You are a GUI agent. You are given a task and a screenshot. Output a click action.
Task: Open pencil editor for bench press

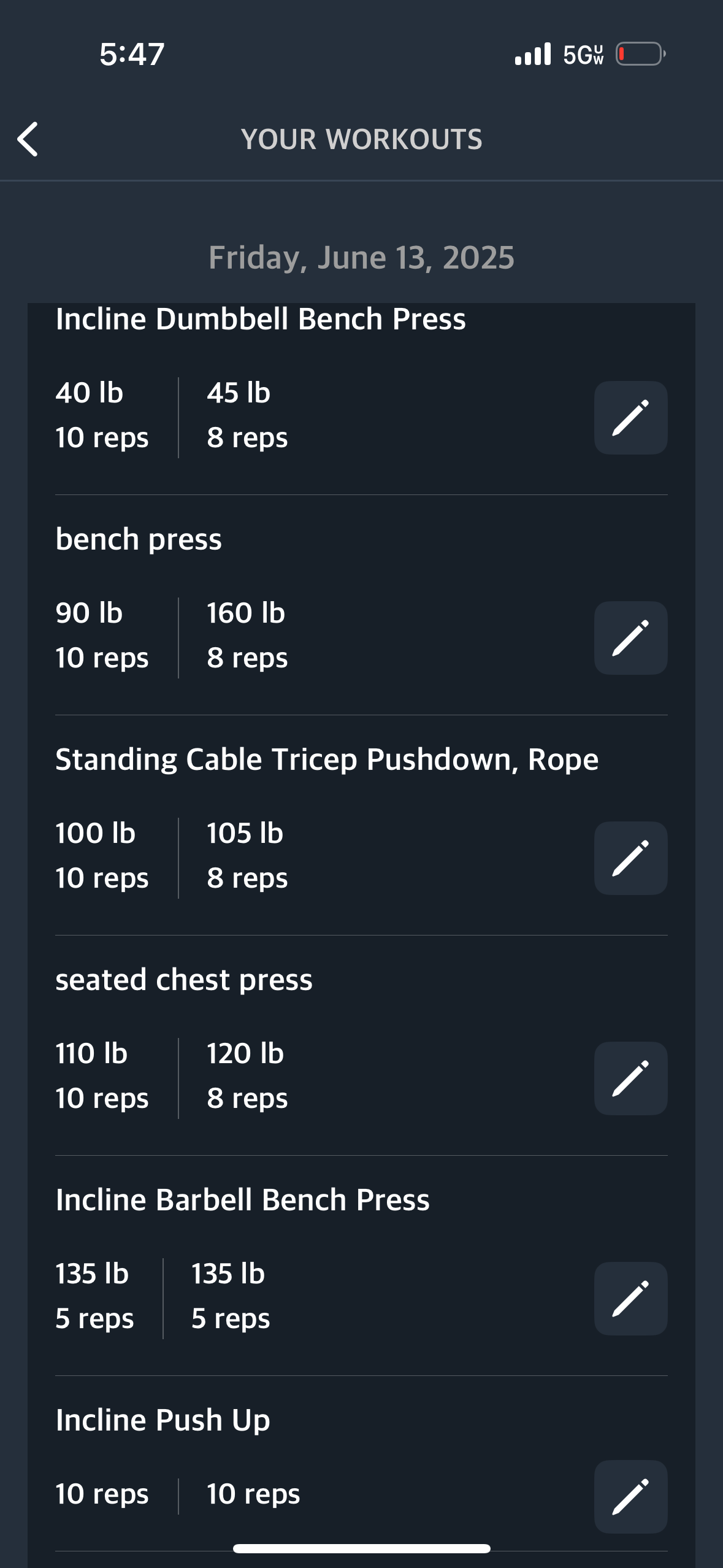pos(630,638)
